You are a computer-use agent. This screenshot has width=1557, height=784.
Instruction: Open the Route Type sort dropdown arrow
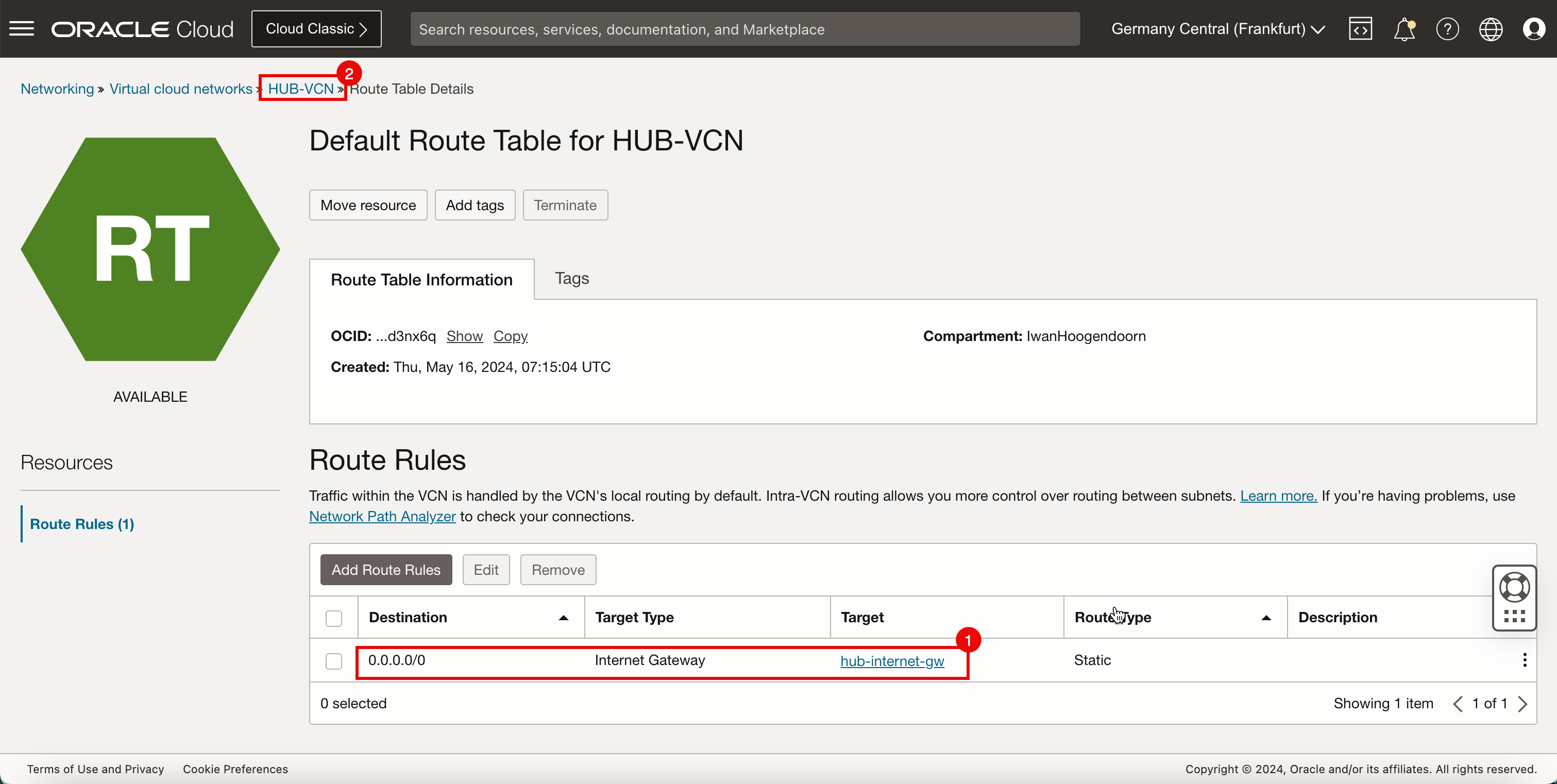click(x=1266, y=616)
